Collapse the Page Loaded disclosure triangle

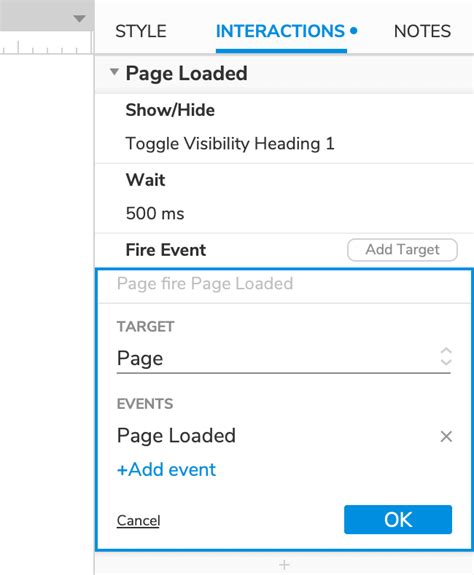tap(114, 72)
